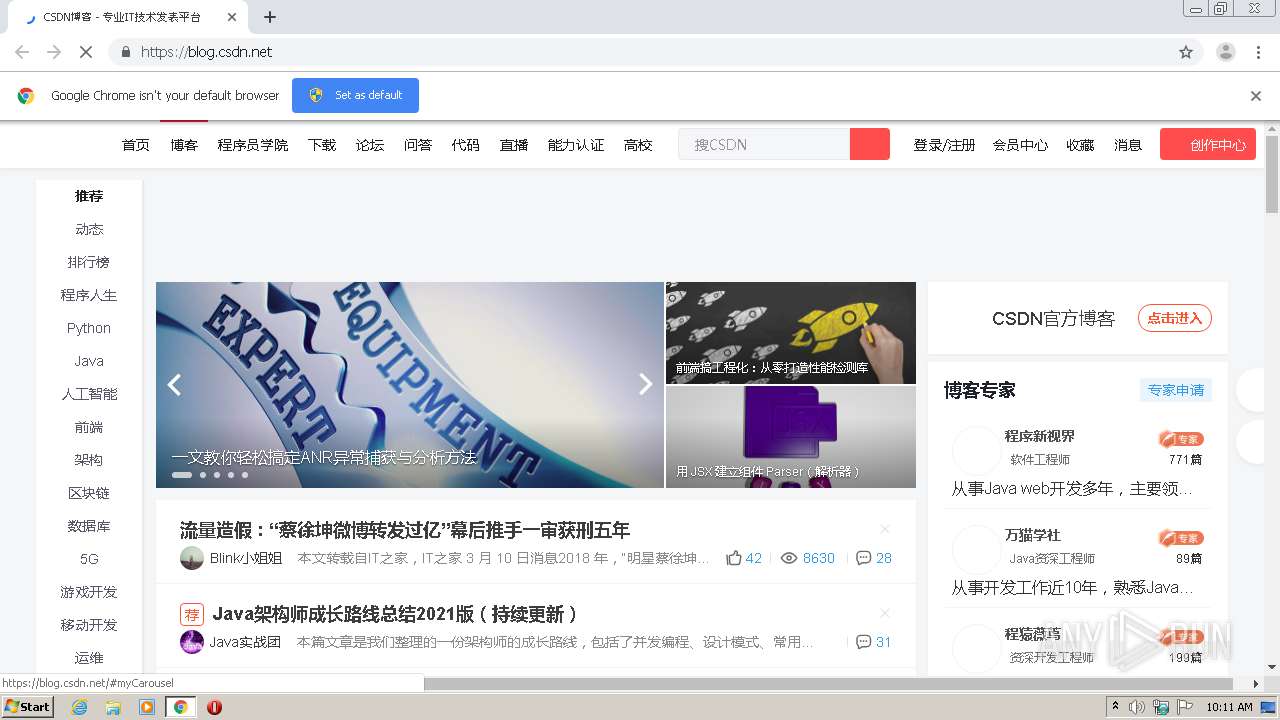Open 收藏 link
1280x720 pixels.
[1080, 145]
